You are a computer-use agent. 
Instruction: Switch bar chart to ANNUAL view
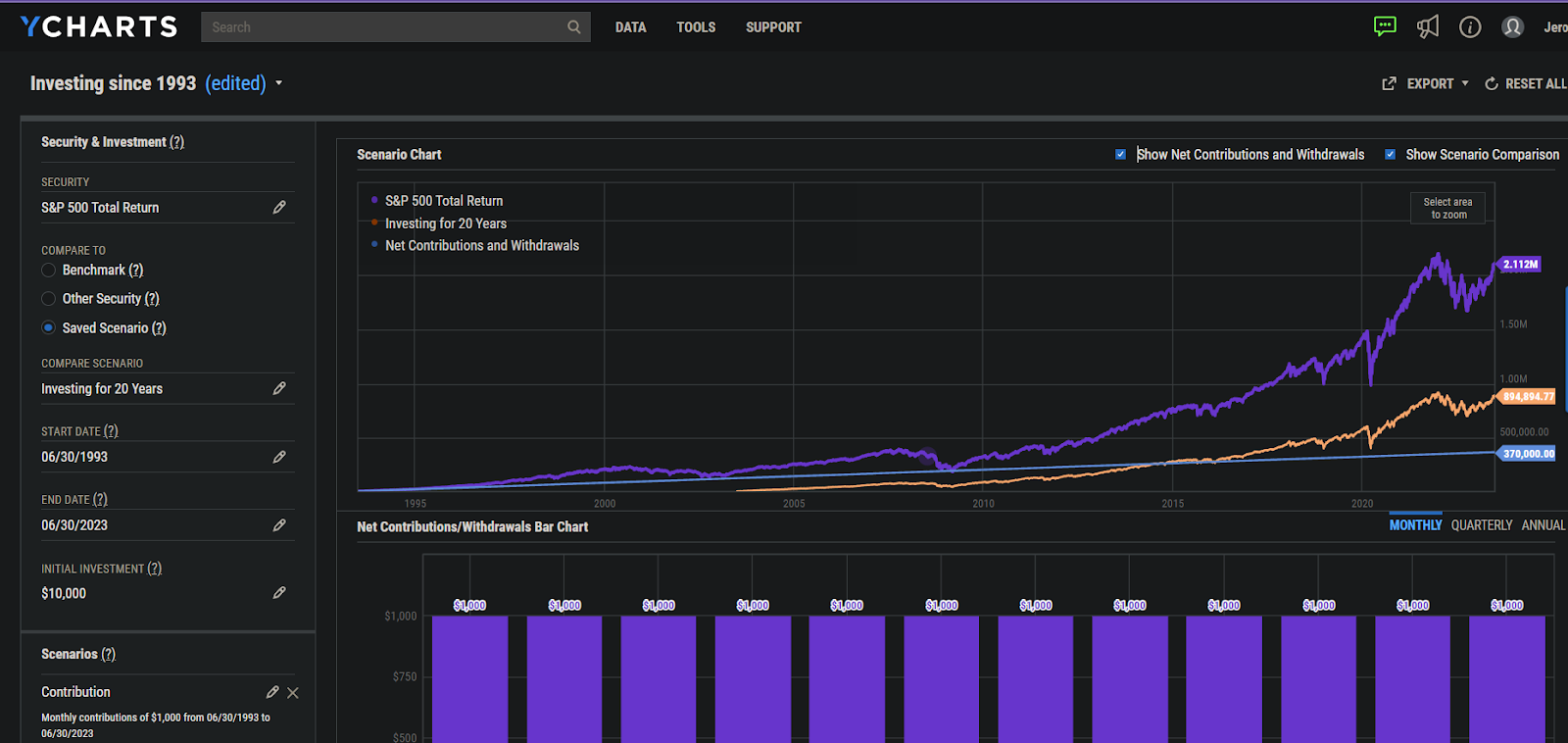pos(1543,525)
